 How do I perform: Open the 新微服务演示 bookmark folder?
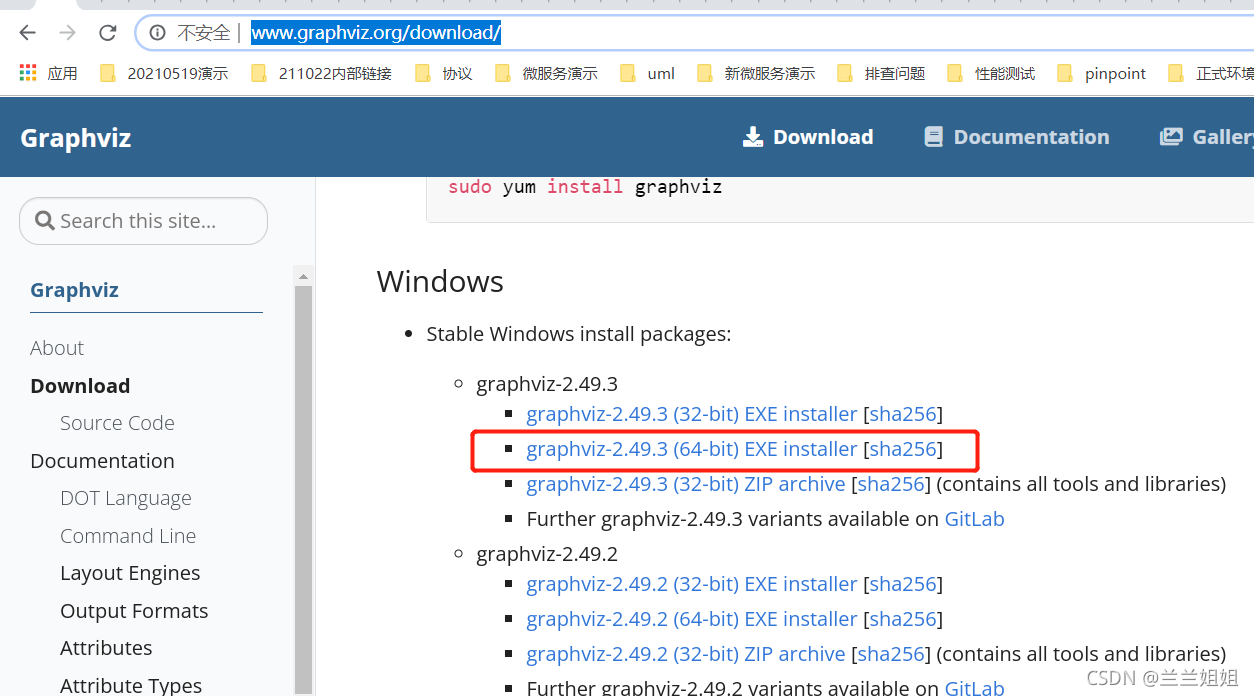[x=756, y=73]
